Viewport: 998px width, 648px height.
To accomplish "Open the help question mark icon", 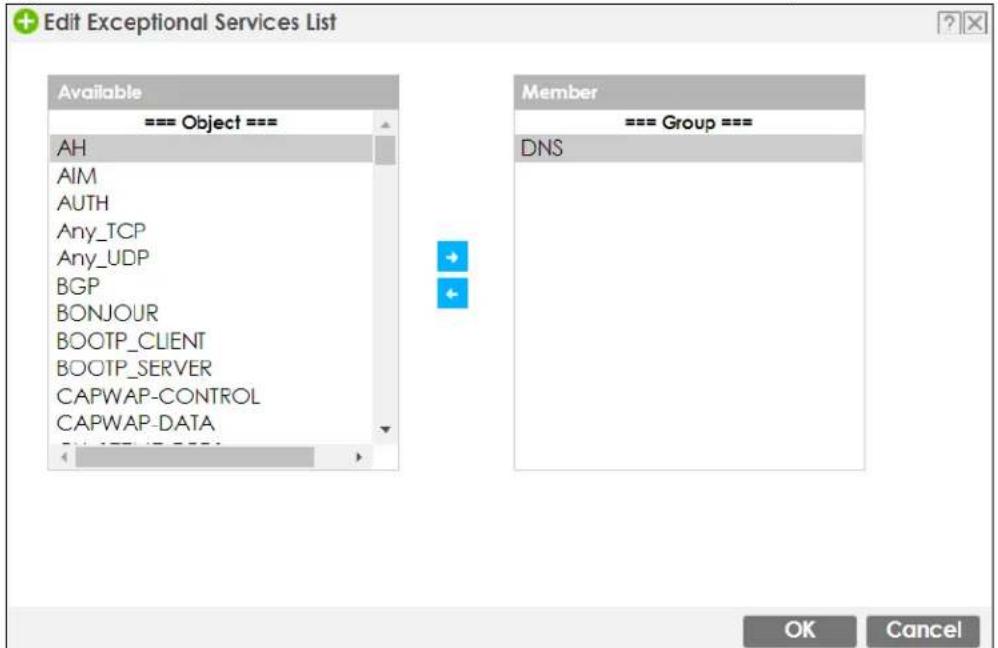I will (x=948, y=24).
